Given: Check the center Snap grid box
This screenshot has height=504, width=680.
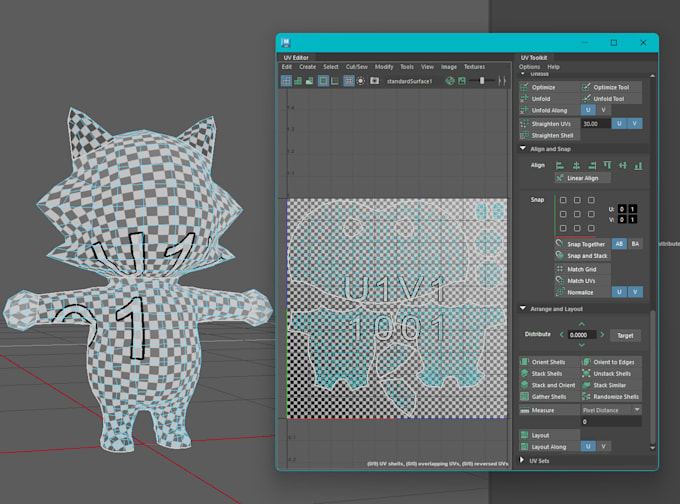Looking at the screenshot, I should [x=577, y=214].
